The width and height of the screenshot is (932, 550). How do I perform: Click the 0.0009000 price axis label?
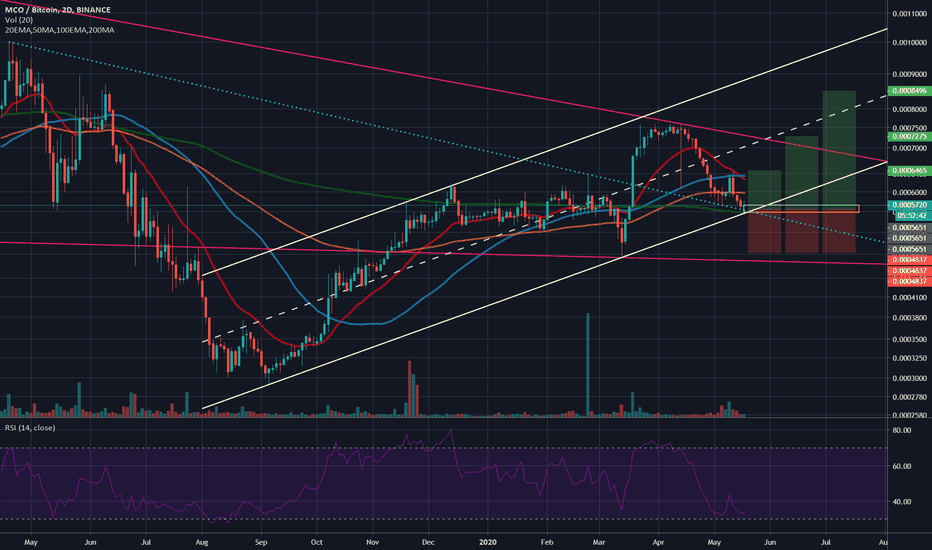909,74
